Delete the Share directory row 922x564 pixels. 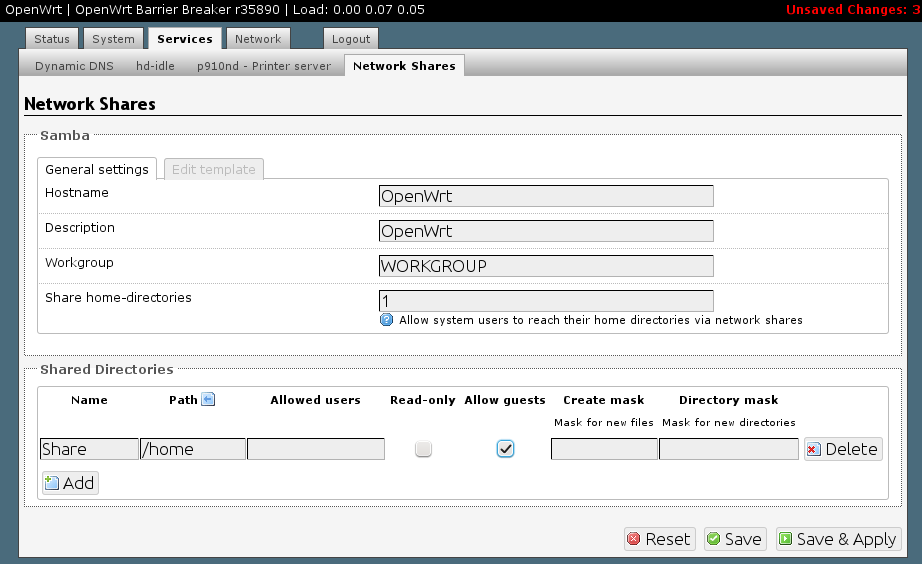[x=843, y=449]
